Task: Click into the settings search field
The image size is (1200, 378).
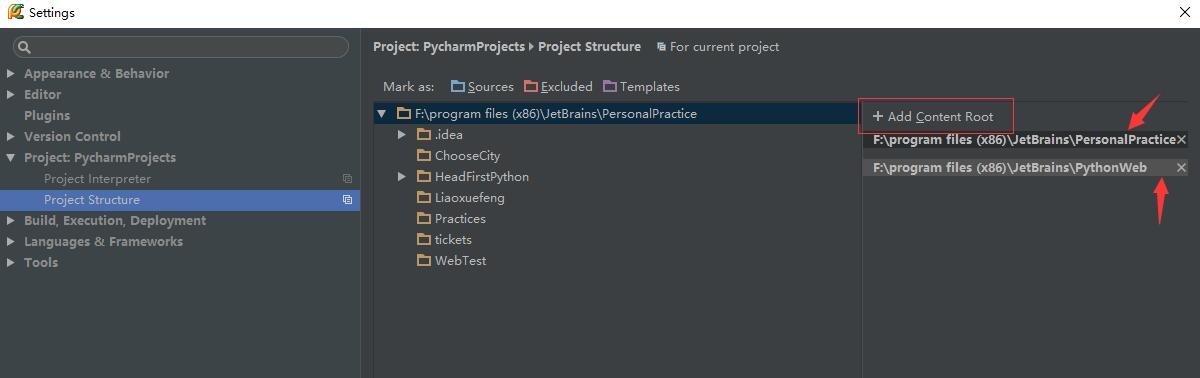Action: tap(180, 47)
